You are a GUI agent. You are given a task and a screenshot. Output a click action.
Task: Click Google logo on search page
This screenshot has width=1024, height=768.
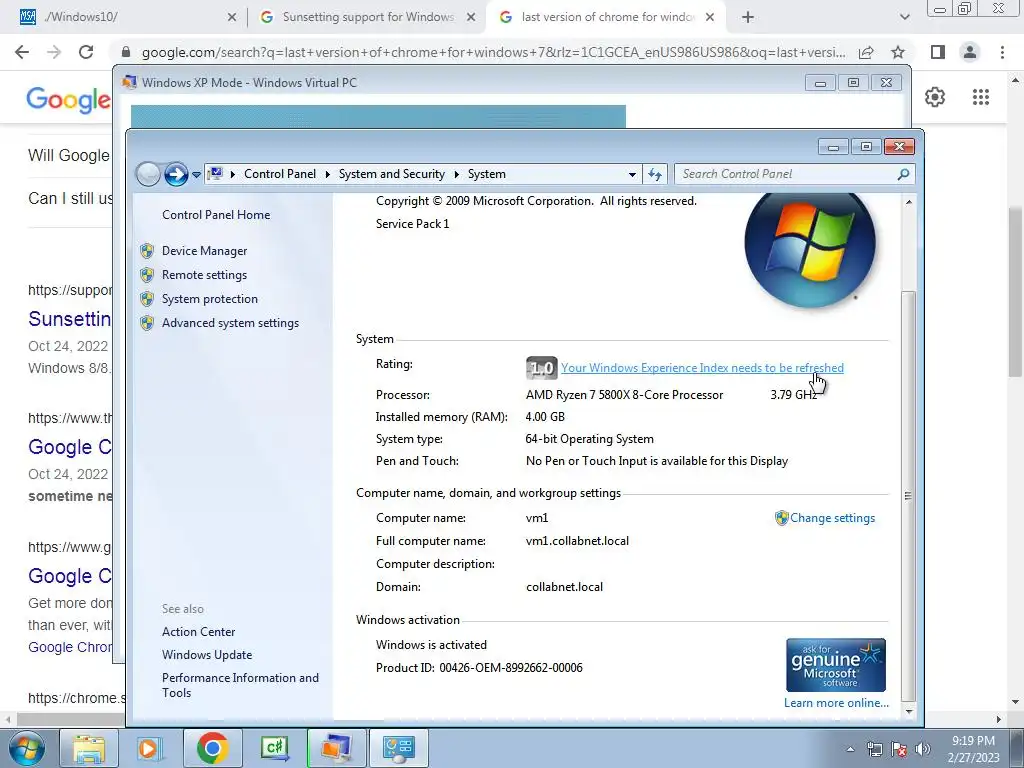click(x=69, y=100)
